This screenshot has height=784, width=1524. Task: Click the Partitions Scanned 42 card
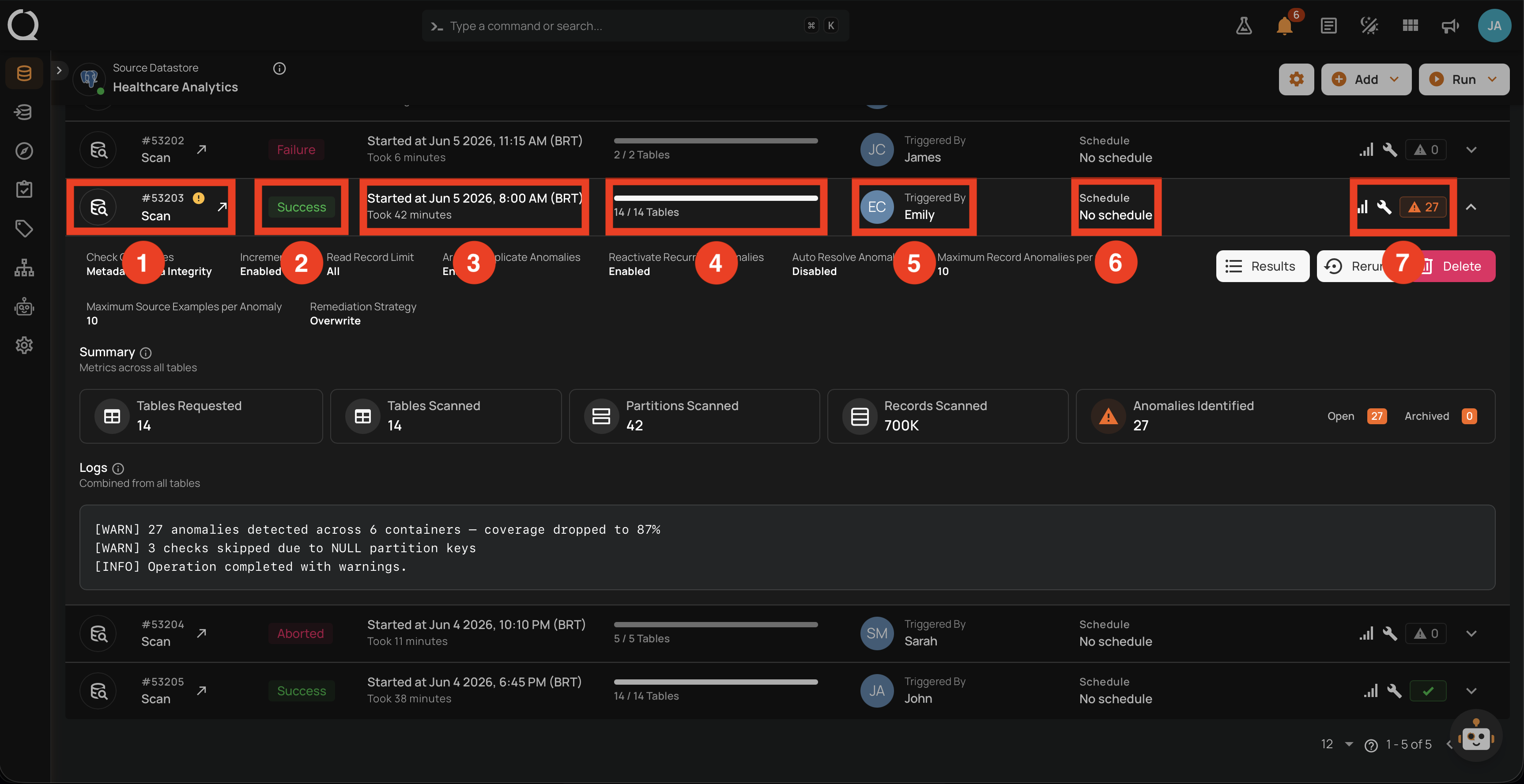pos(694,416)
